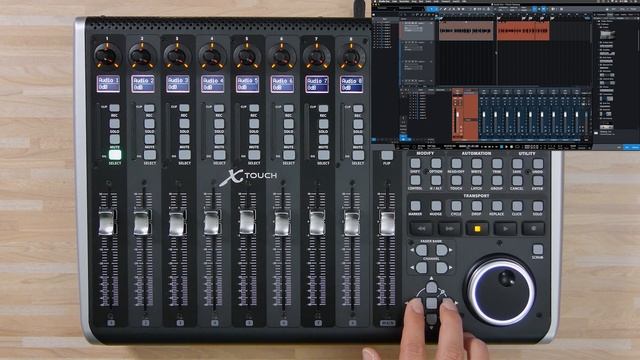Viewport: 640px width, 360px height.
Task: Click the 'Audio 1' scribble strip display
Action: (x=108, y=84)
